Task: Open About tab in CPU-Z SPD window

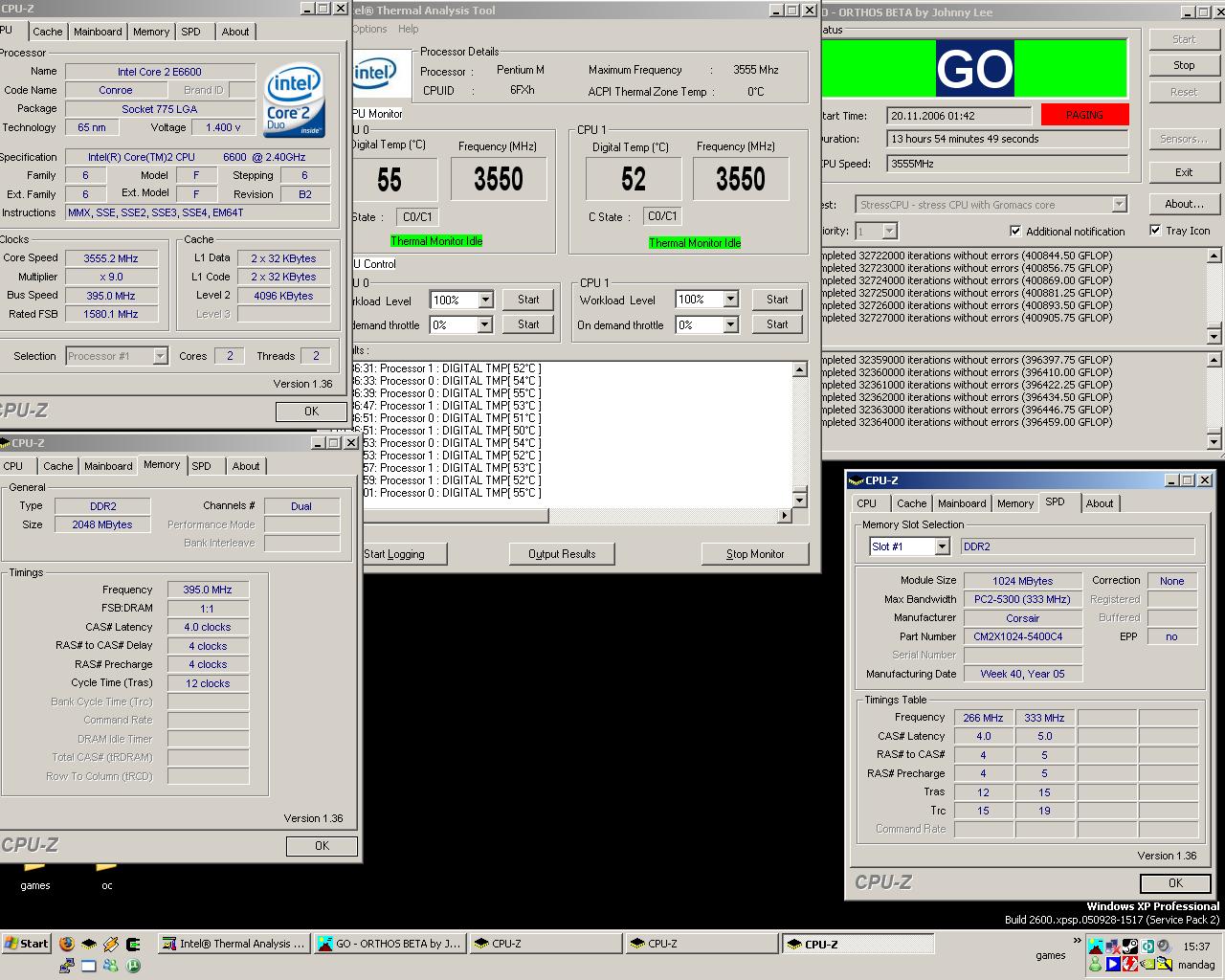Action: click(1100, 503)
